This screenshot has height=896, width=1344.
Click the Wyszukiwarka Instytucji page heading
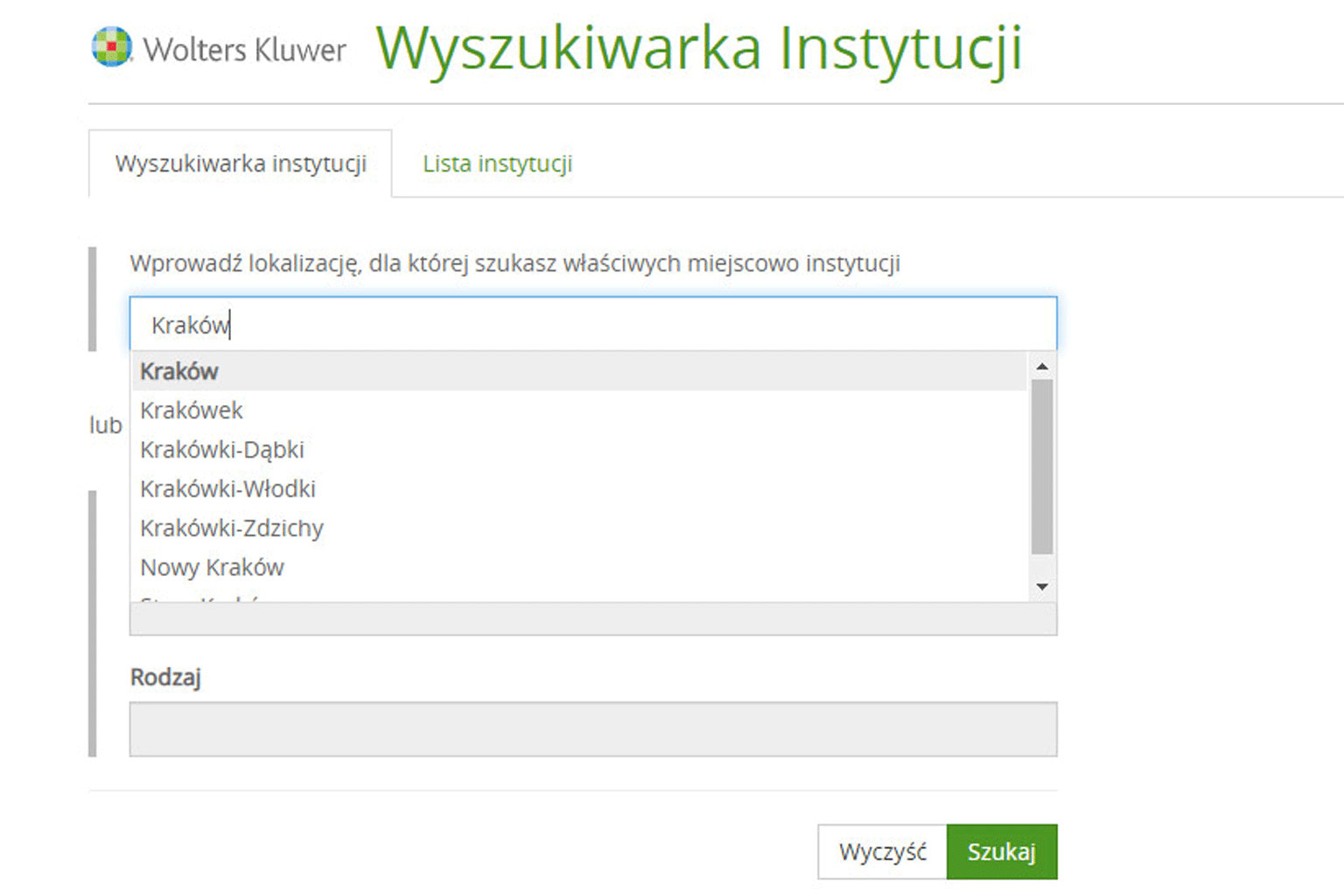698,48
